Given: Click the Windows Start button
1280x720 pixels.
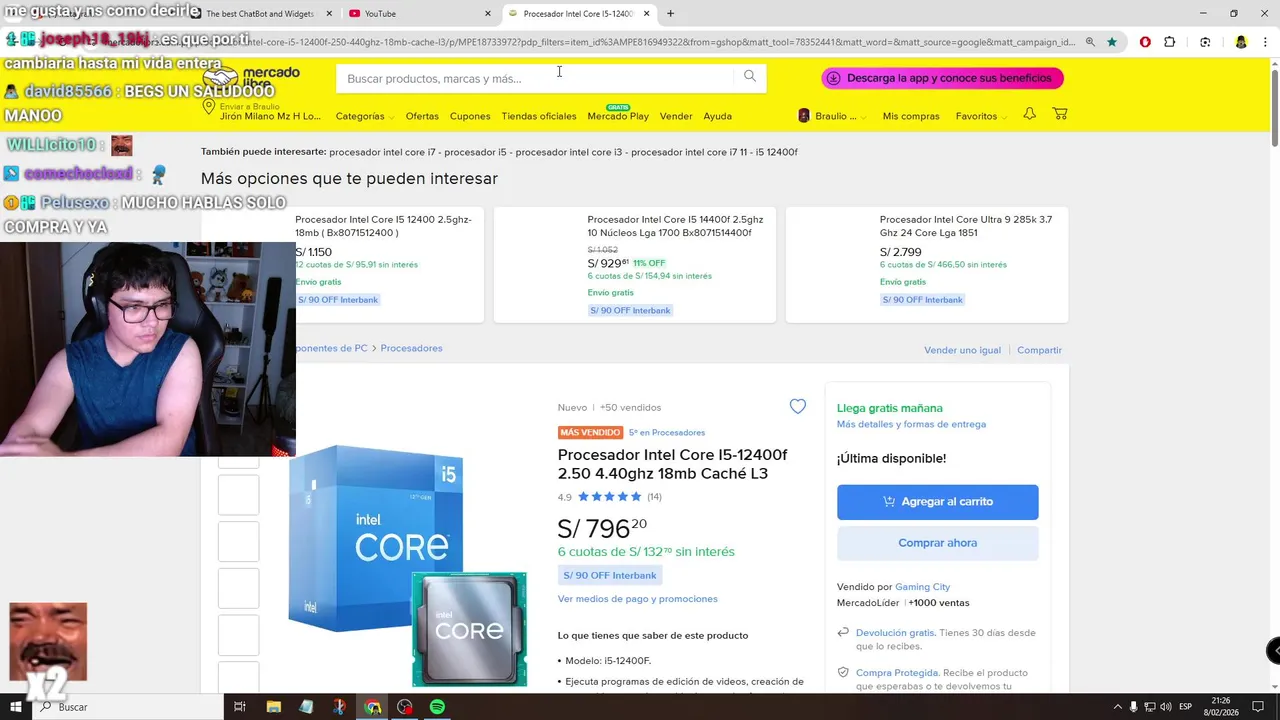Looking at the screenshot, I should (x=16, y=707).
